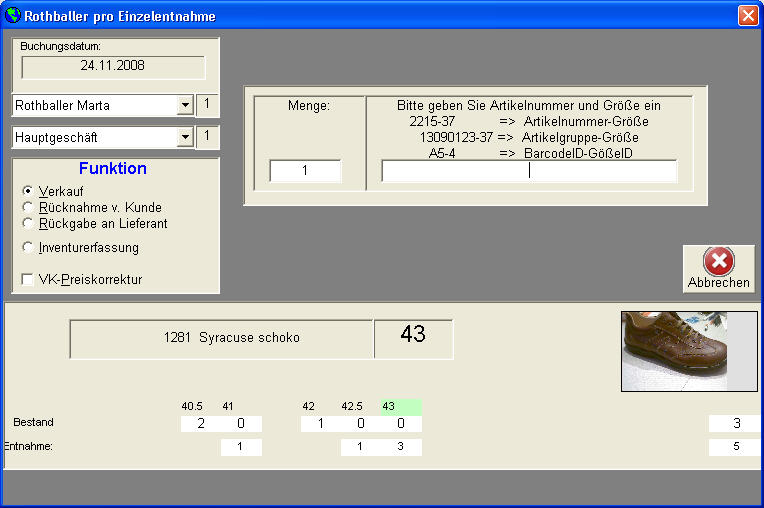The image size is (764, 508).
Task: Click the article number entry field
Action: (x=529, y=170)
